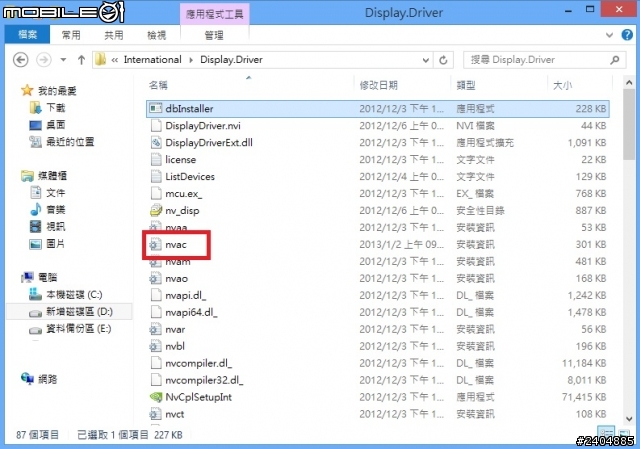Select the license text file icon

click(x=156, y=160)
